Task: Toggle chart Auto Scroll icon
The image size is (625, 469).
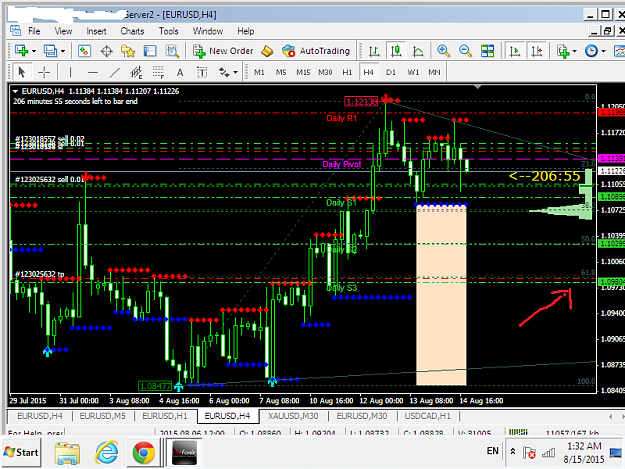Action: 515,51
